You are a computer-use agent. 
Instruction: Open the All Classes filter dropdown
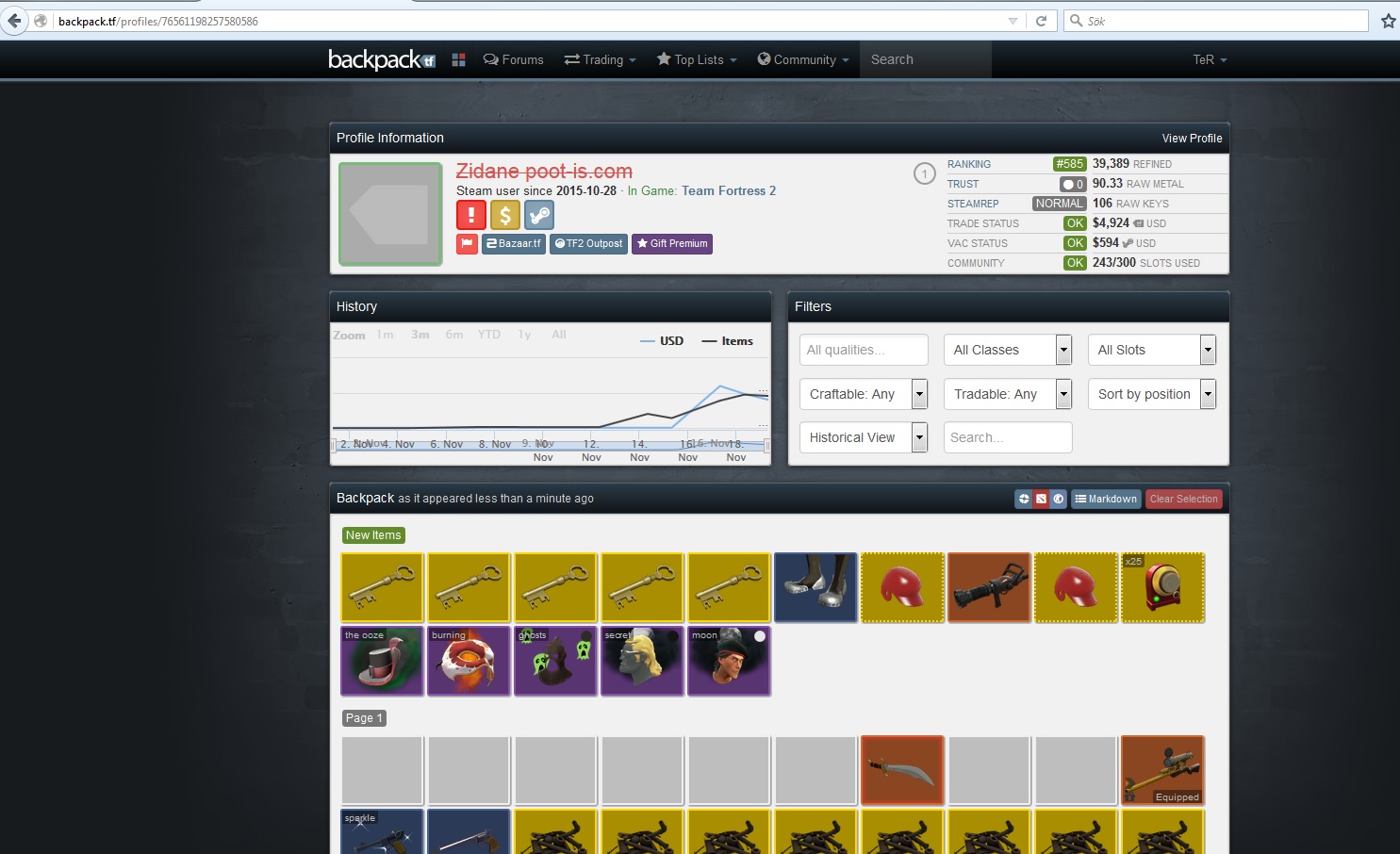pos(1008,350)
